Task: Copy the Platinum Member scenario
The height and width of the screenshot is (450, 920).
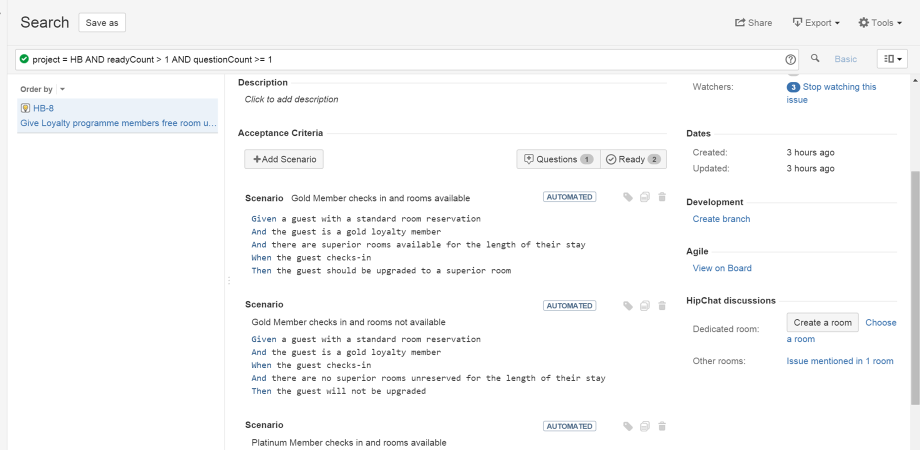Action: 645,427
